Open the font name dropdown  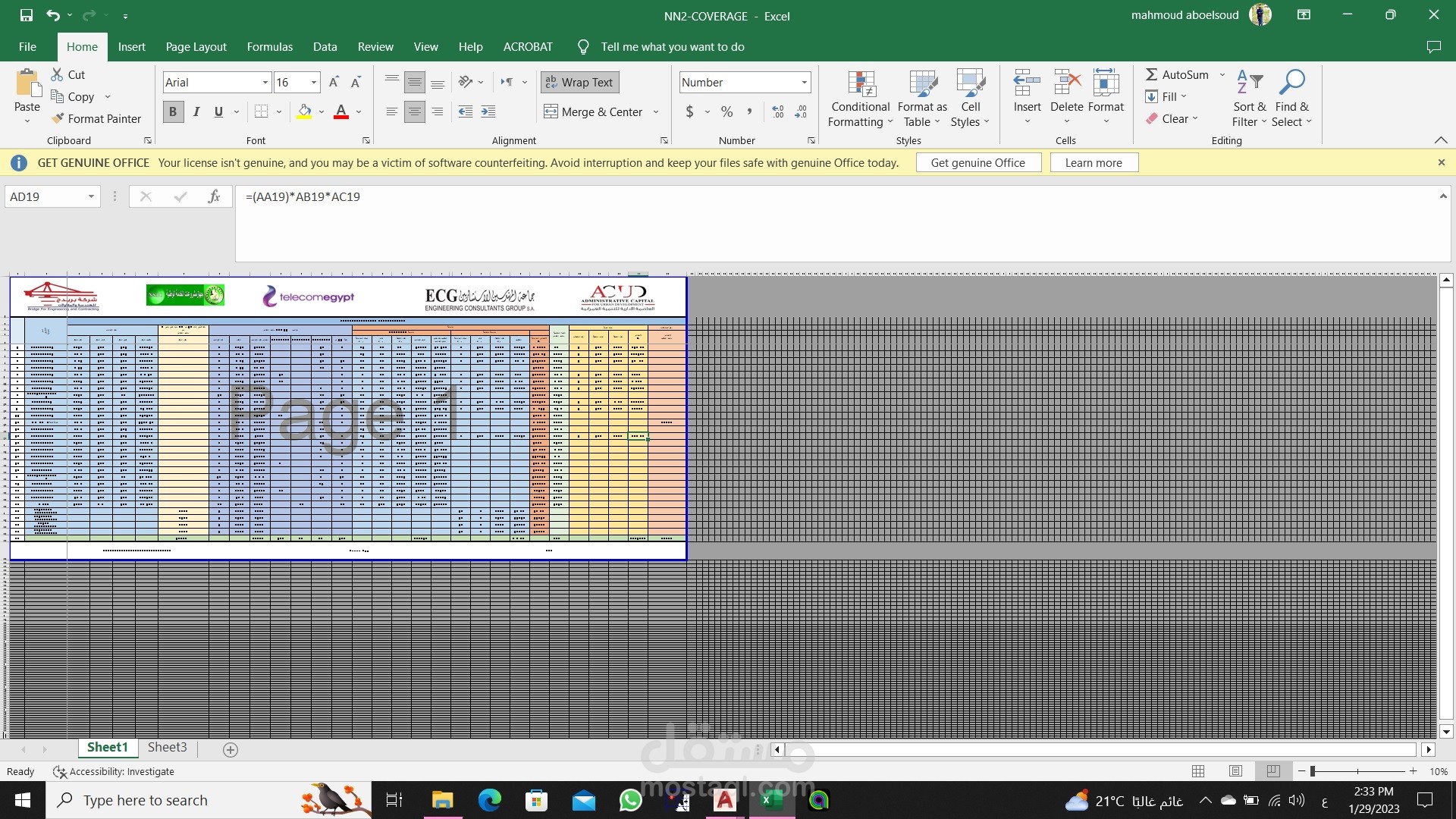265,82
